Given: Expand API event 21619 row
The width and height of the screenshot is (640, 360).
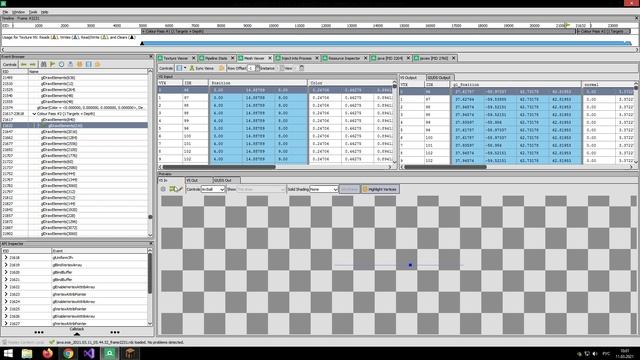Looking at the screenshot, I should [x=6, y=265].
